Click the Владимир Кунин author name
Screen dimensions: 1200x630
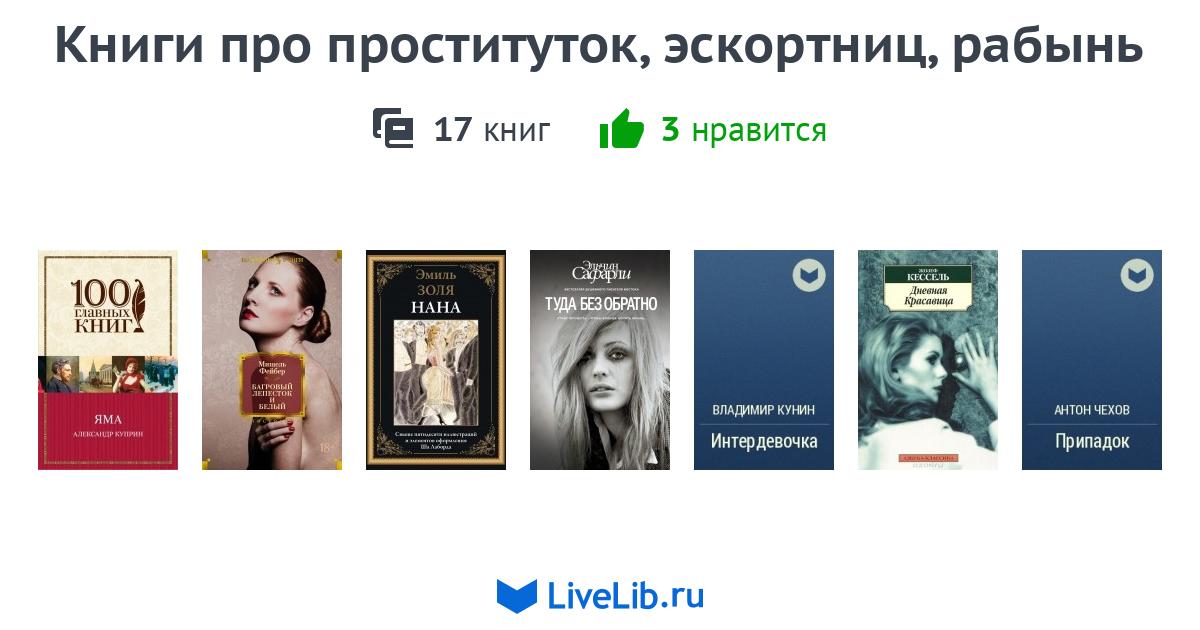point(764,410)
